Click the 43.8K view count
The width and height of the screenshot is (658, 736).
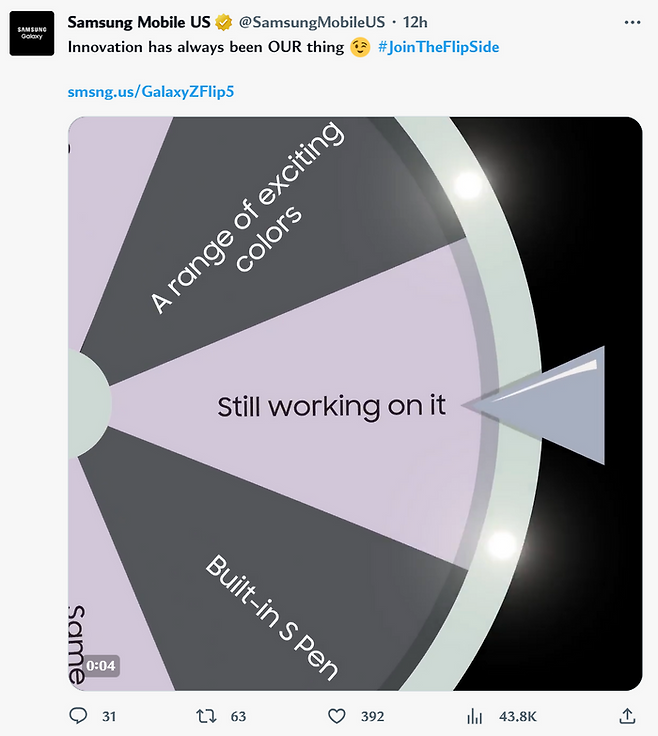(517, 716)
